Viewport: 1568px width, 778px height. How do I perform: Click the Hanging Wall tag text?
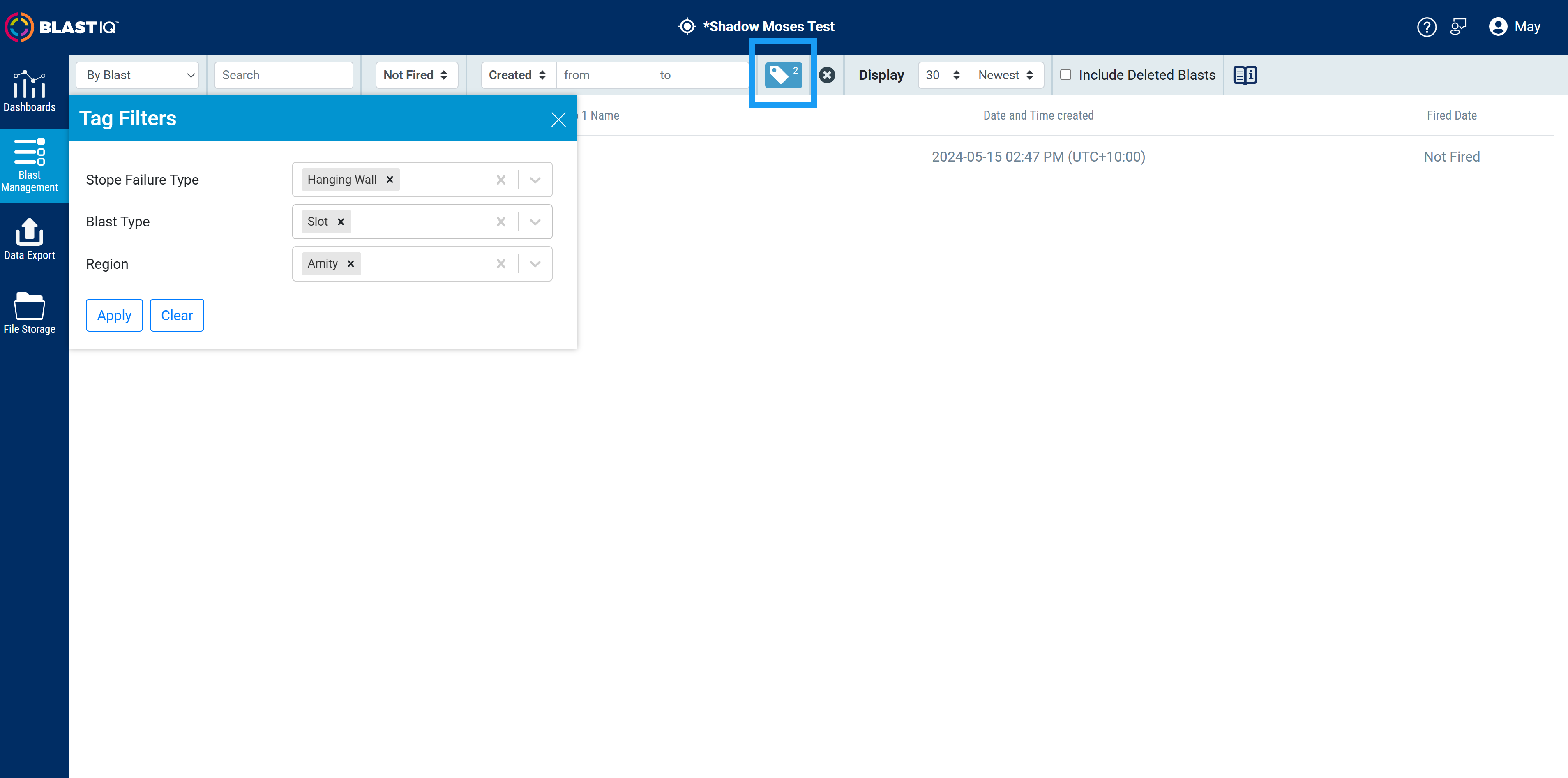click(342, 180)
